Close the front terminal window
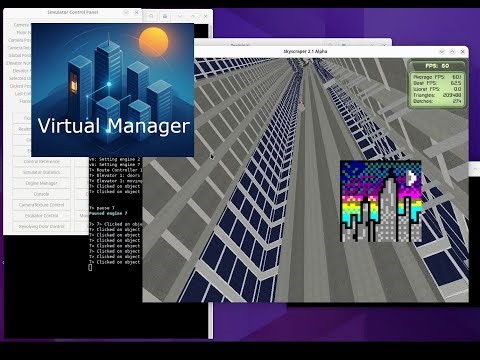Image resolution: width=480 pixels, height=360 pixels. pos(206,16)
